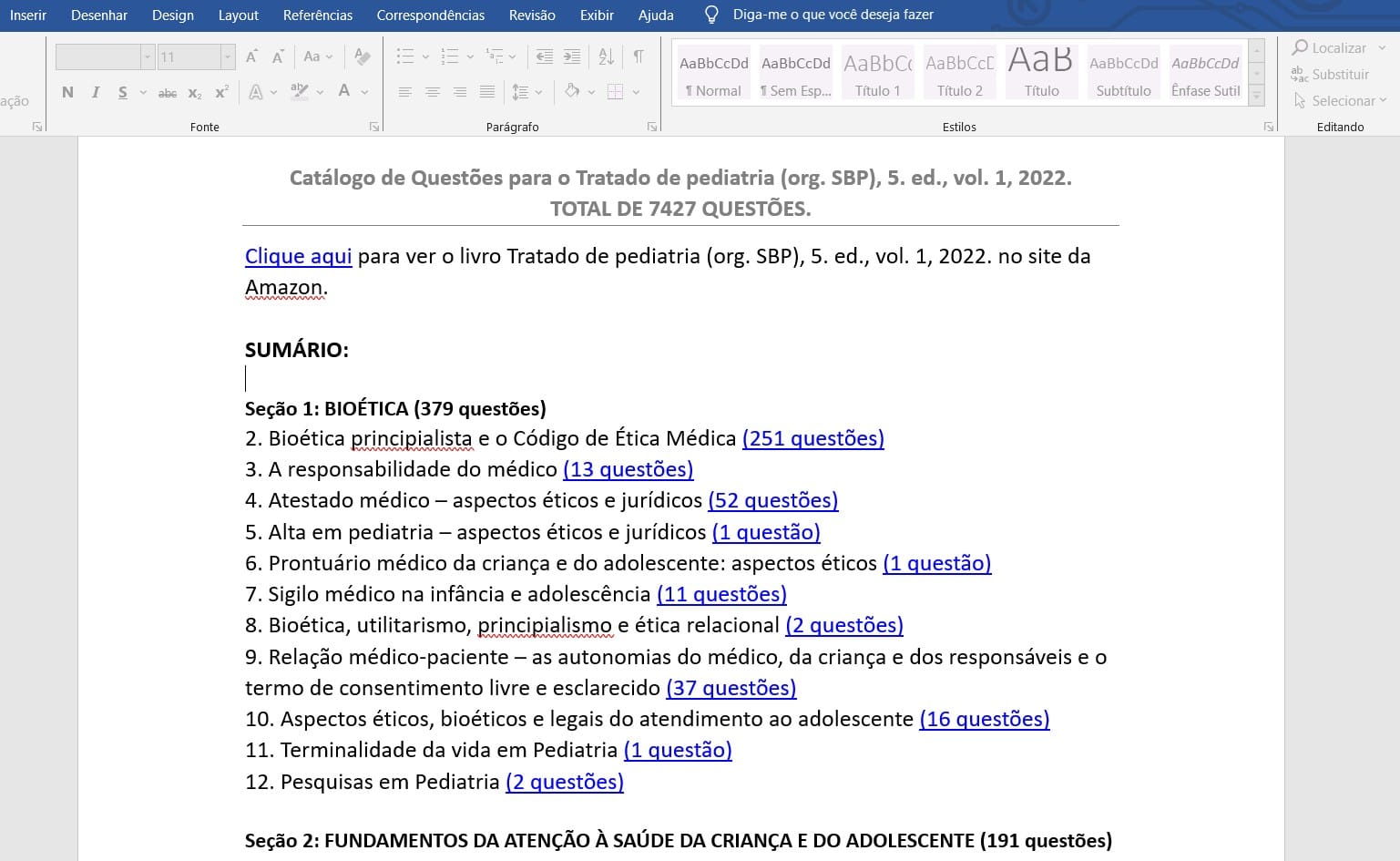1400x861 pixels.
Task: Open the Desenhar ribbon tab
Action: [99, 15]
